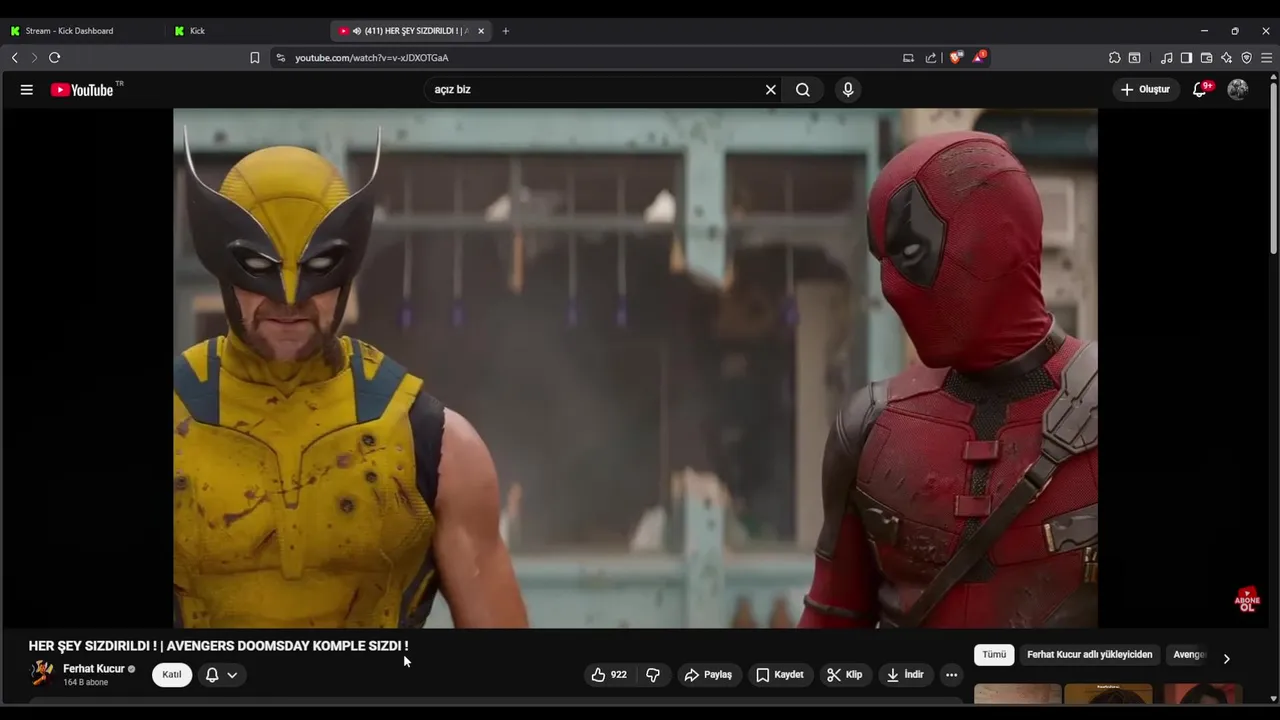Open Ferhat Kucur channel name link
This screenshot has height=720, width=1280.
94,669
